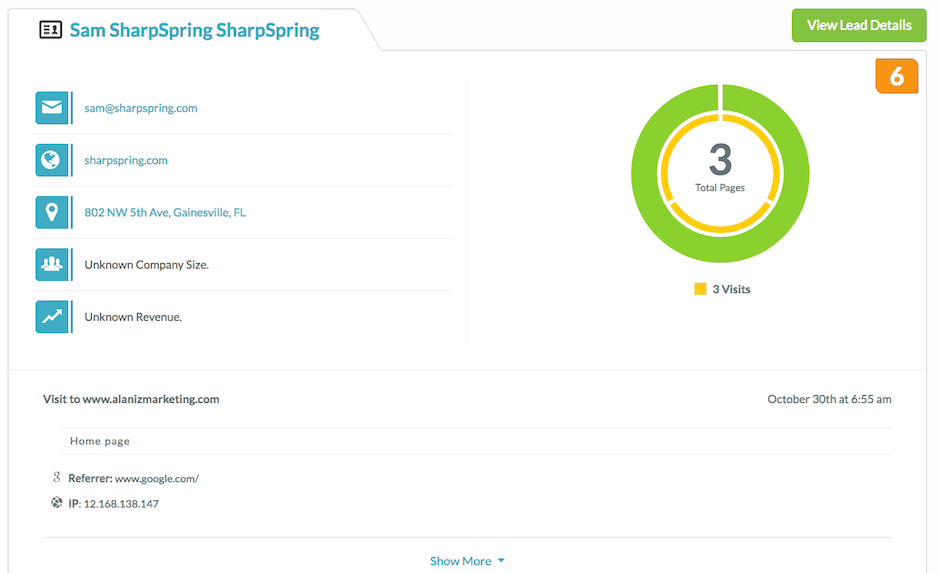The width and height of the screenshot is (940, 573).
Task: Expand the Show More section
Action: tap(460, 561)
